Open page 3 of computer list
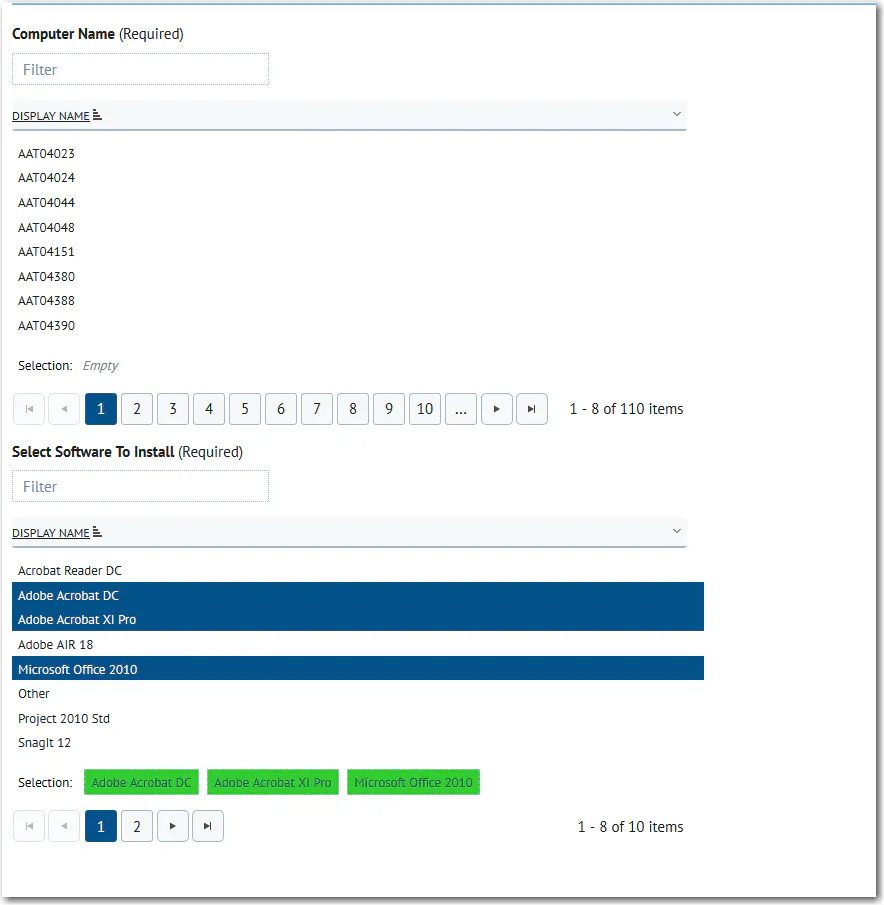884x905 pixels. [x=173, y=409]
